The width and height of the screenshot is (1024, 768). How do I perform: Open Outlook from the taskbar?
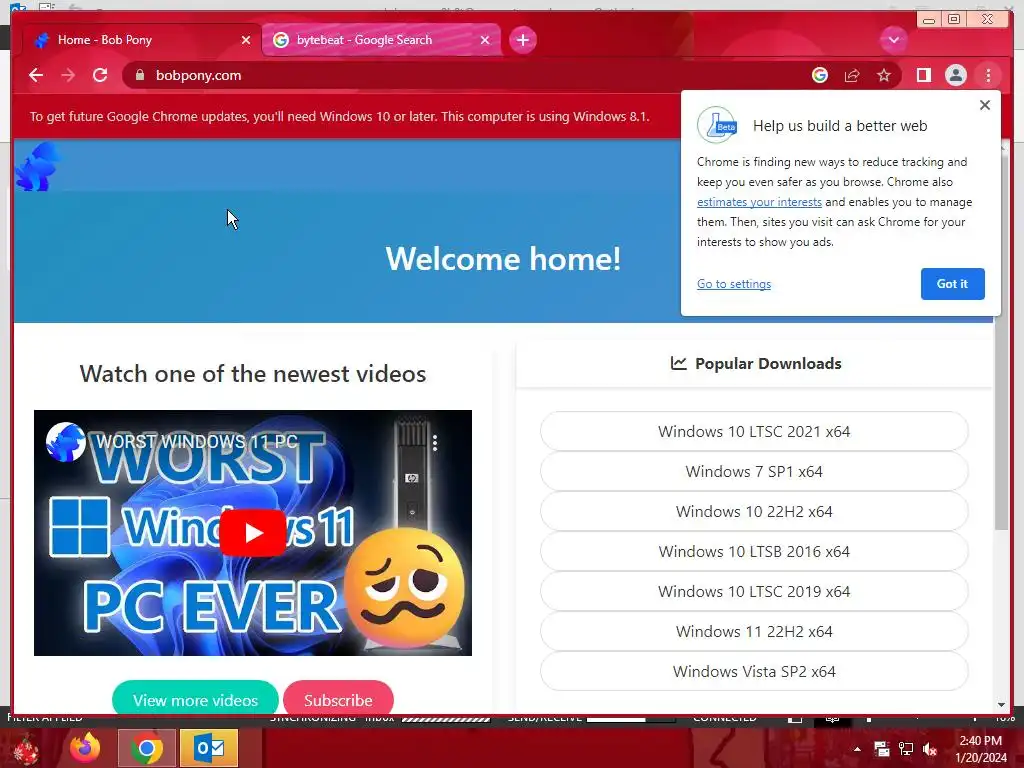point(209,748)
